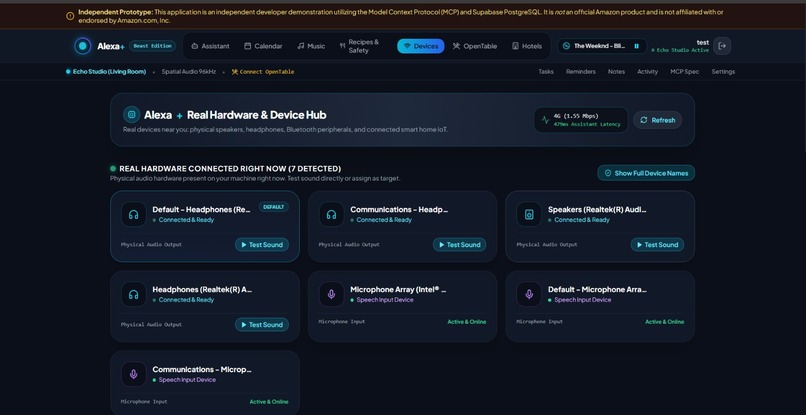Click the Spatial Audio 96kHz label
806x415 pixels.
click(x=189, y=71)
